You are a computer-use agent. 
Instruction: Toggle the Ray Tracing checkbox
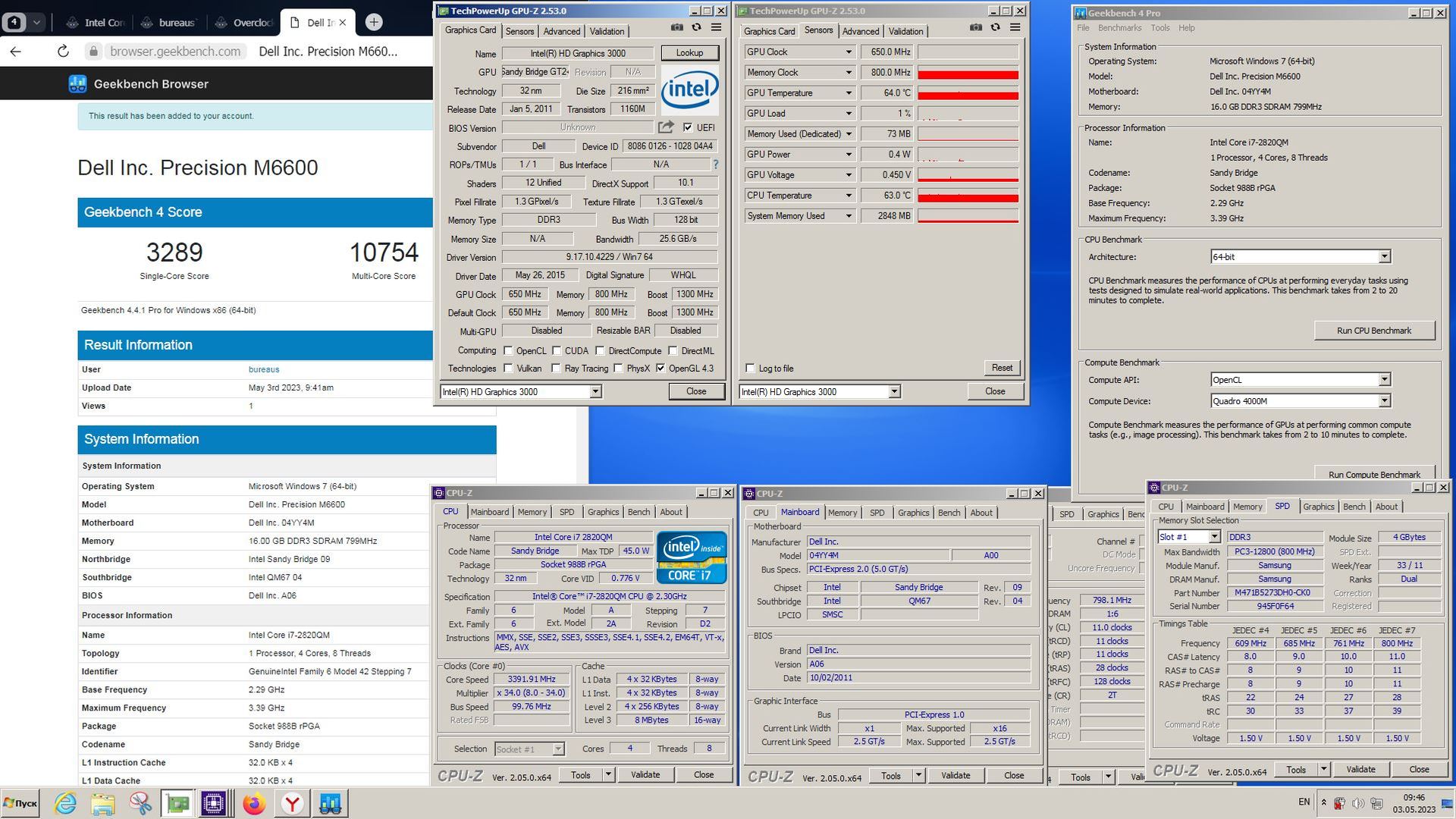tap(555, 369)
